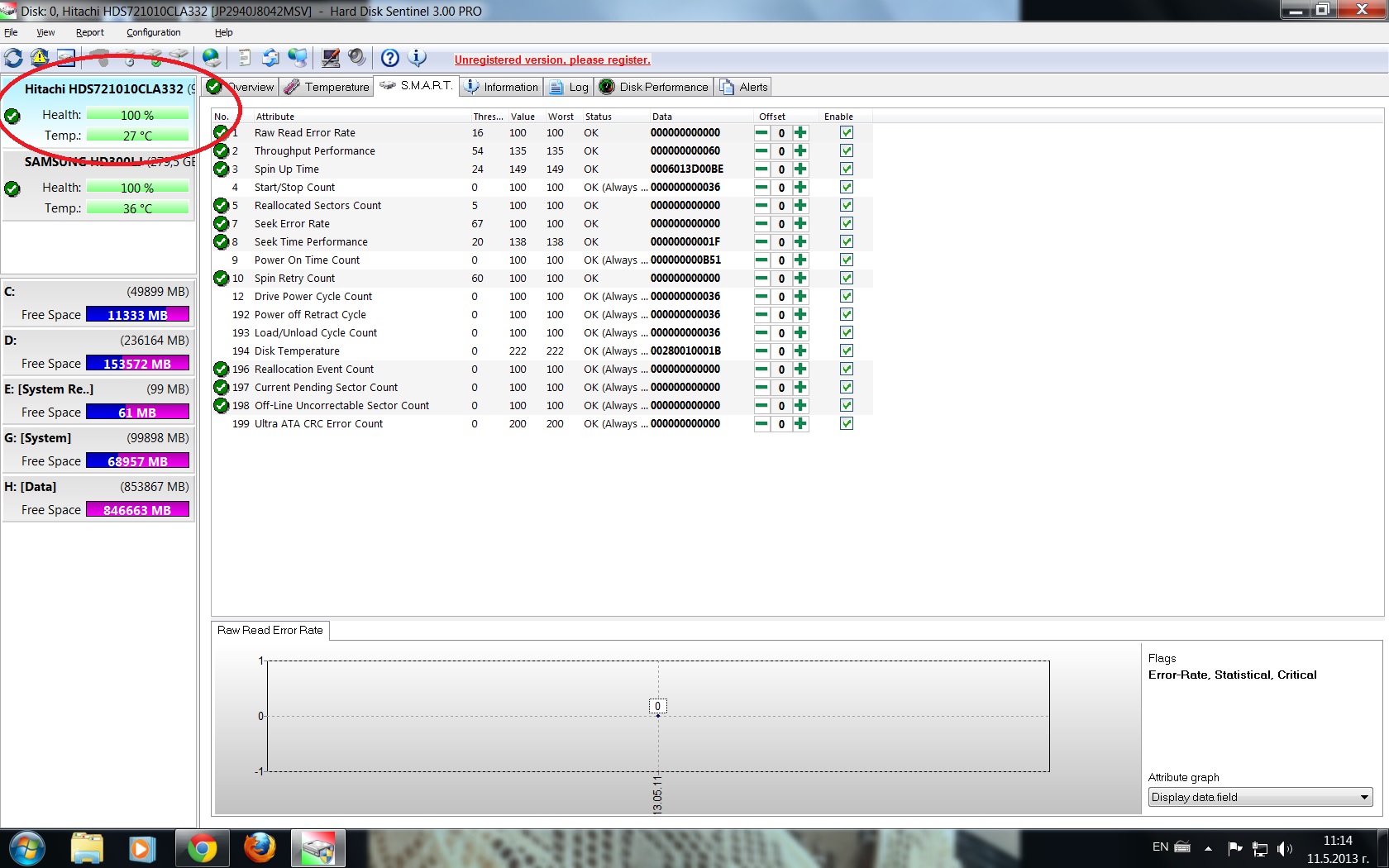The image size is (1389, 868).
Task: Click the globe network disk toolbar icon
Action: (212, 58)
